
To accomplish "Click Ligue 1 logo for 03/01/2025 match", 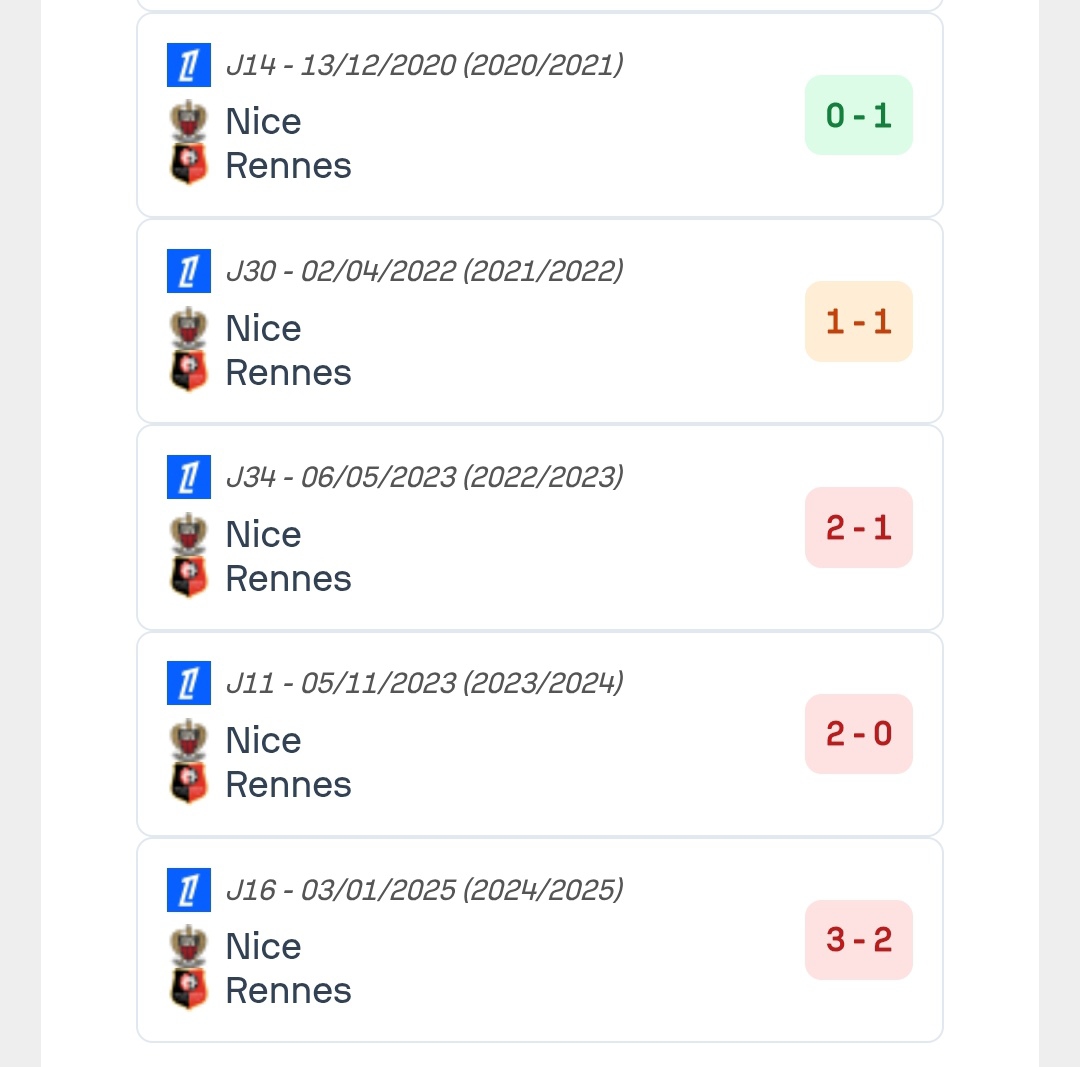I will [x=189, y=890].
